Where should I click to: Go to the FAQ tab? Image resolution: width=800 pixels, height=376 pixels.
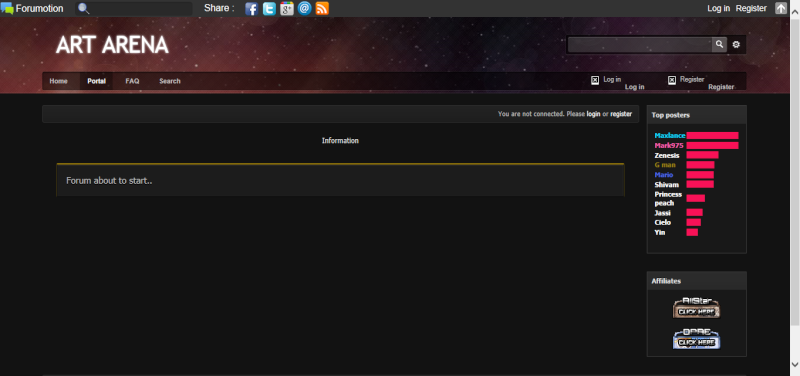pos(132,81)
